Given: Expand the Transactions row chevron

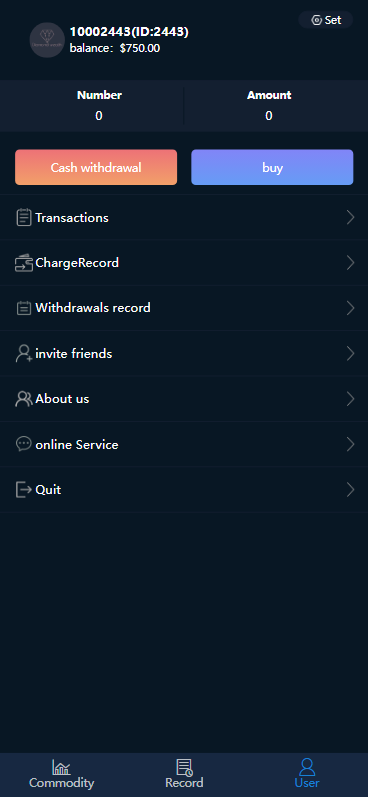Looking at the screenshot, I should [350, 218].
